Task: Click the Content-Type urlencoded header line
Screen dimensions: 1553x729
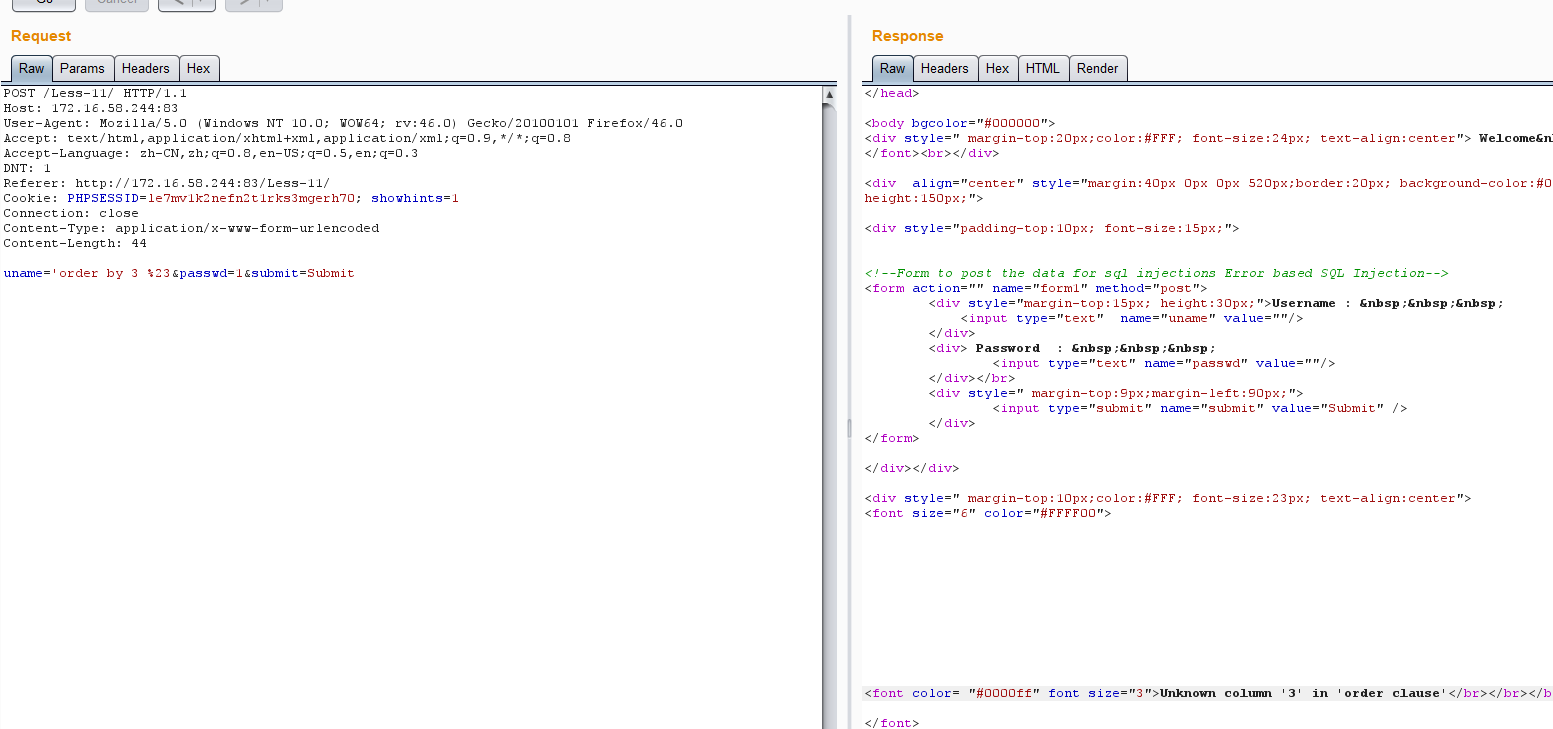Action: [x=191, y=228]
